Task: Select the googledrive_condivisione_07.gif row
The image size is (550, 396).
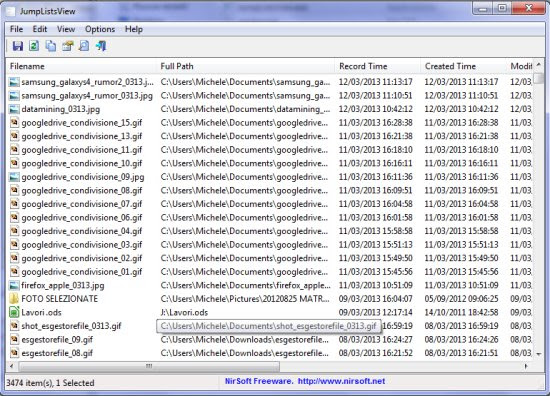Action: click(x=269, y=204)
